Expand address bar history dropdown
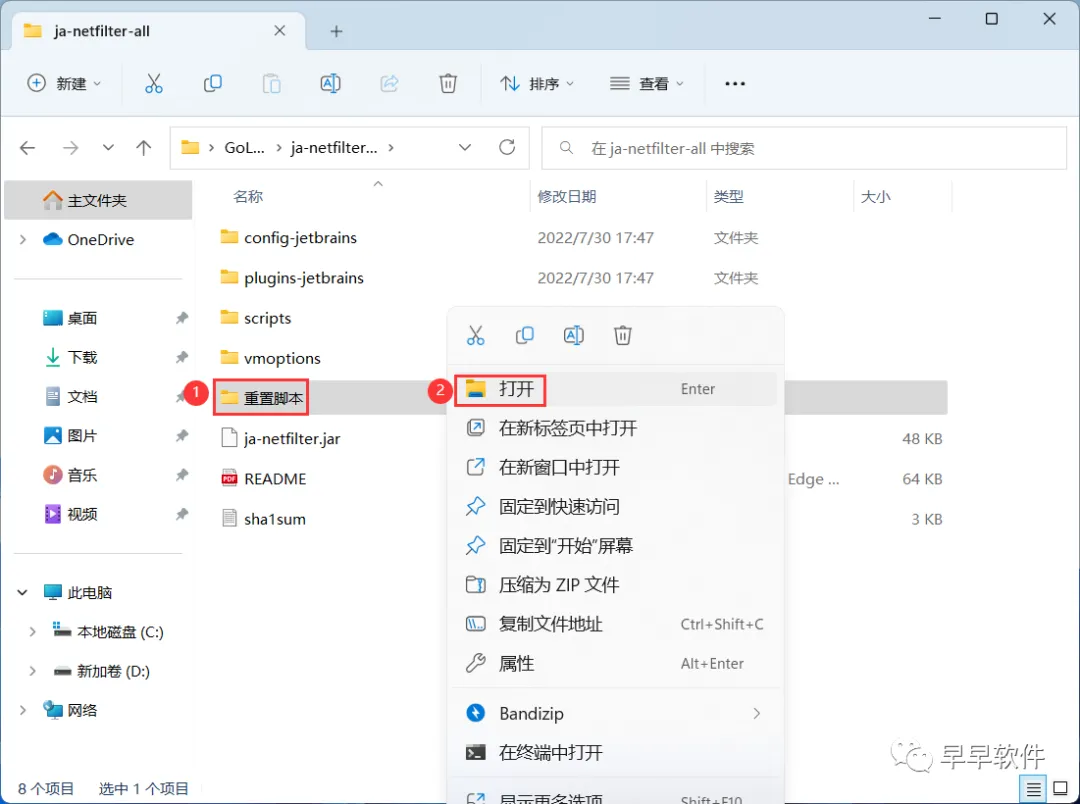This screenshot has height=804, width=1080. click(x=465, y=147)
